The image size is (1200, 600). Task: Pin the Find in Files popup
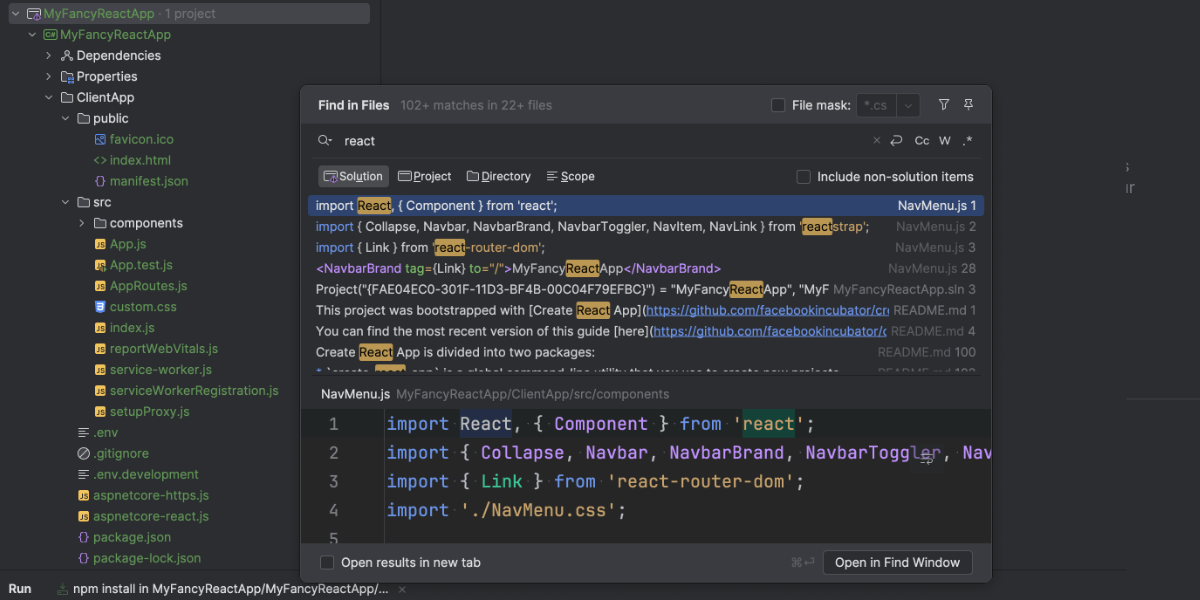tap(968, 105)
